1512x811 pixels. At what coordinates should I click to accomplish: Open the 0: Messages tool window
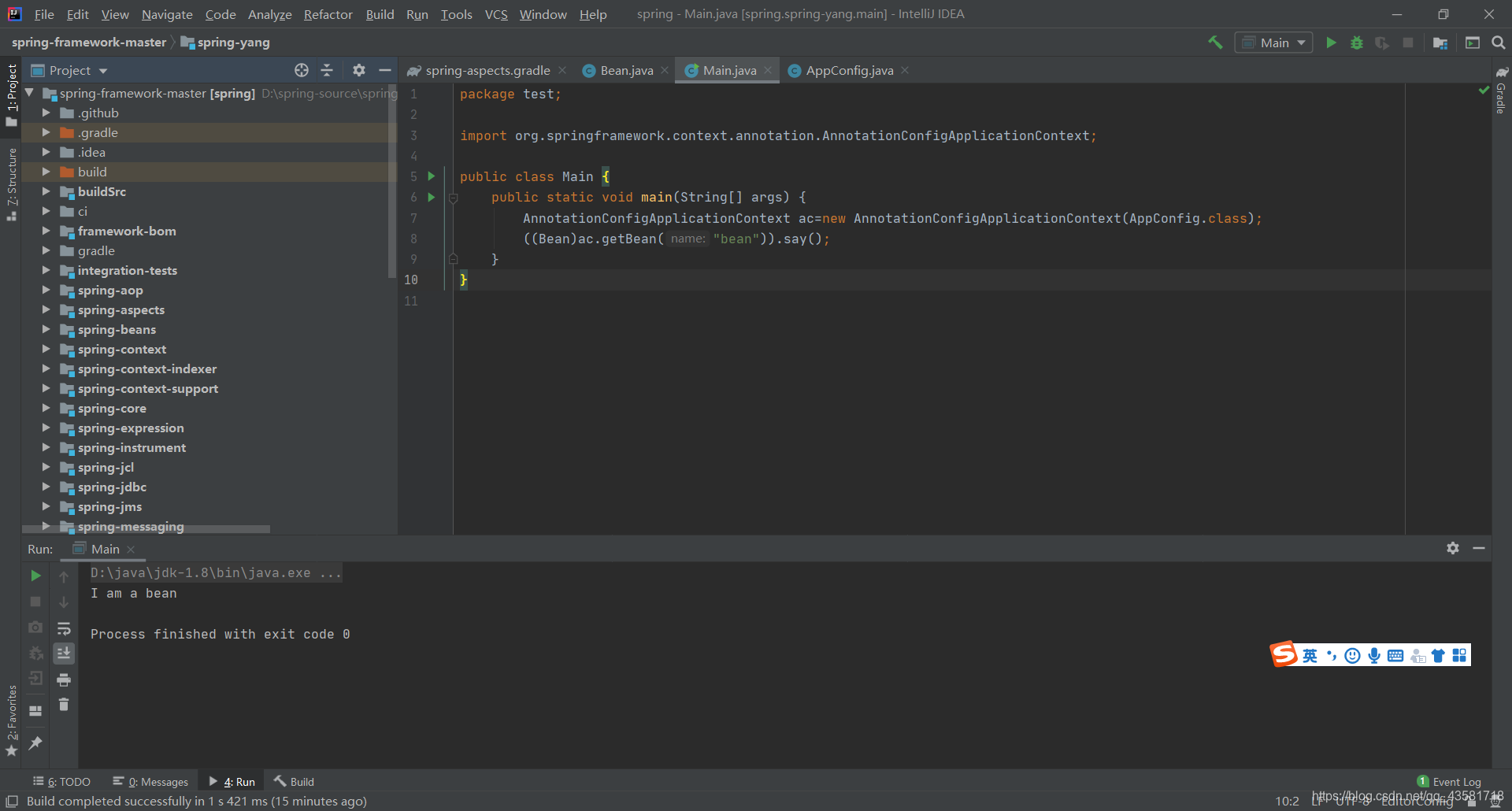point(150,781)
